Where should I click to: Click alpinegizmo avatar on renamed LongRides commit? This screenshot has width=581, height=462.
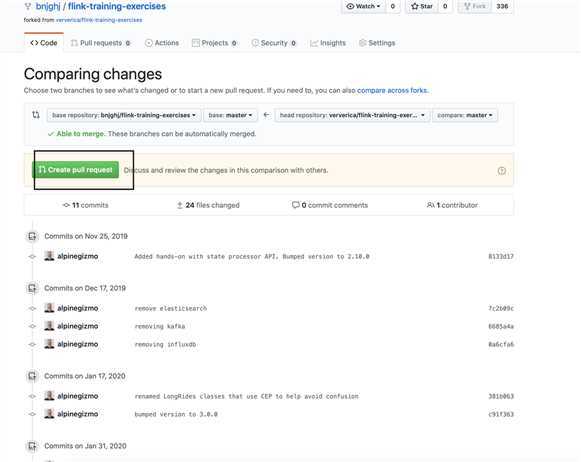click(49, 396)
